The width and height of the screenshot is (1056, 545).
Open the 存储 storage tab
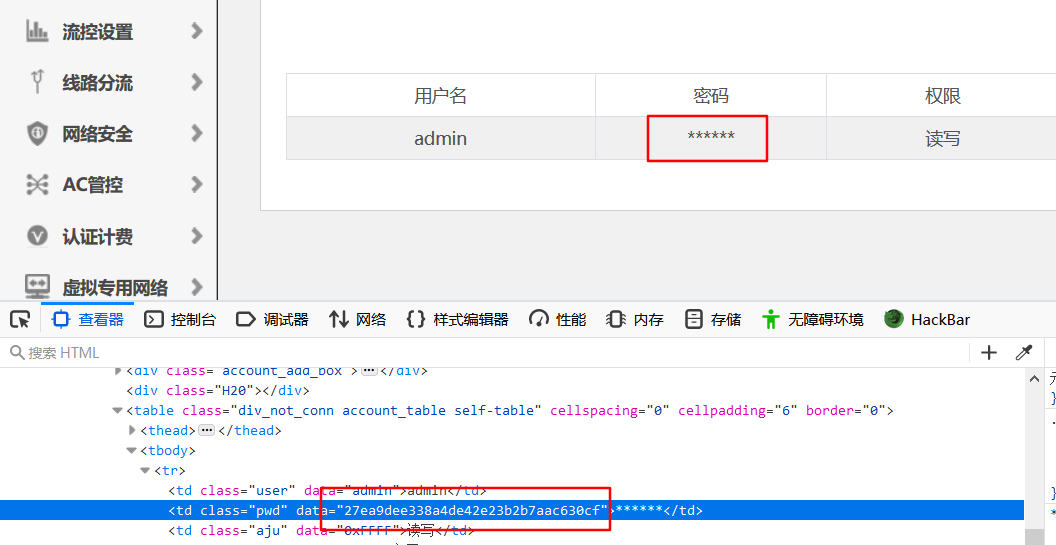pyautogui.click(x=713, y=320)
